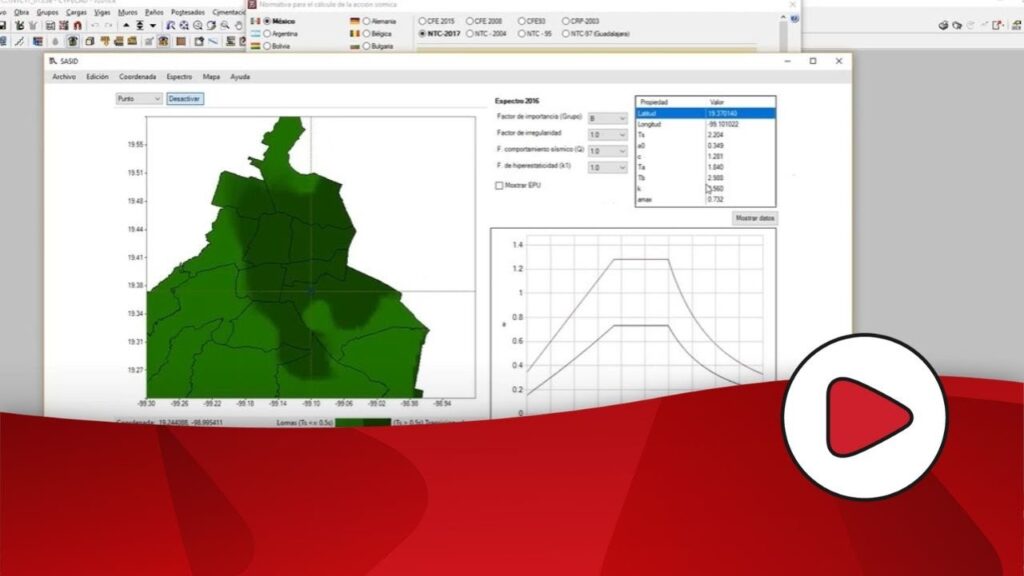This screenshot has width=1024, height=576.
Task: Click the red arch icon in toolbar
Action: (77, 25)
